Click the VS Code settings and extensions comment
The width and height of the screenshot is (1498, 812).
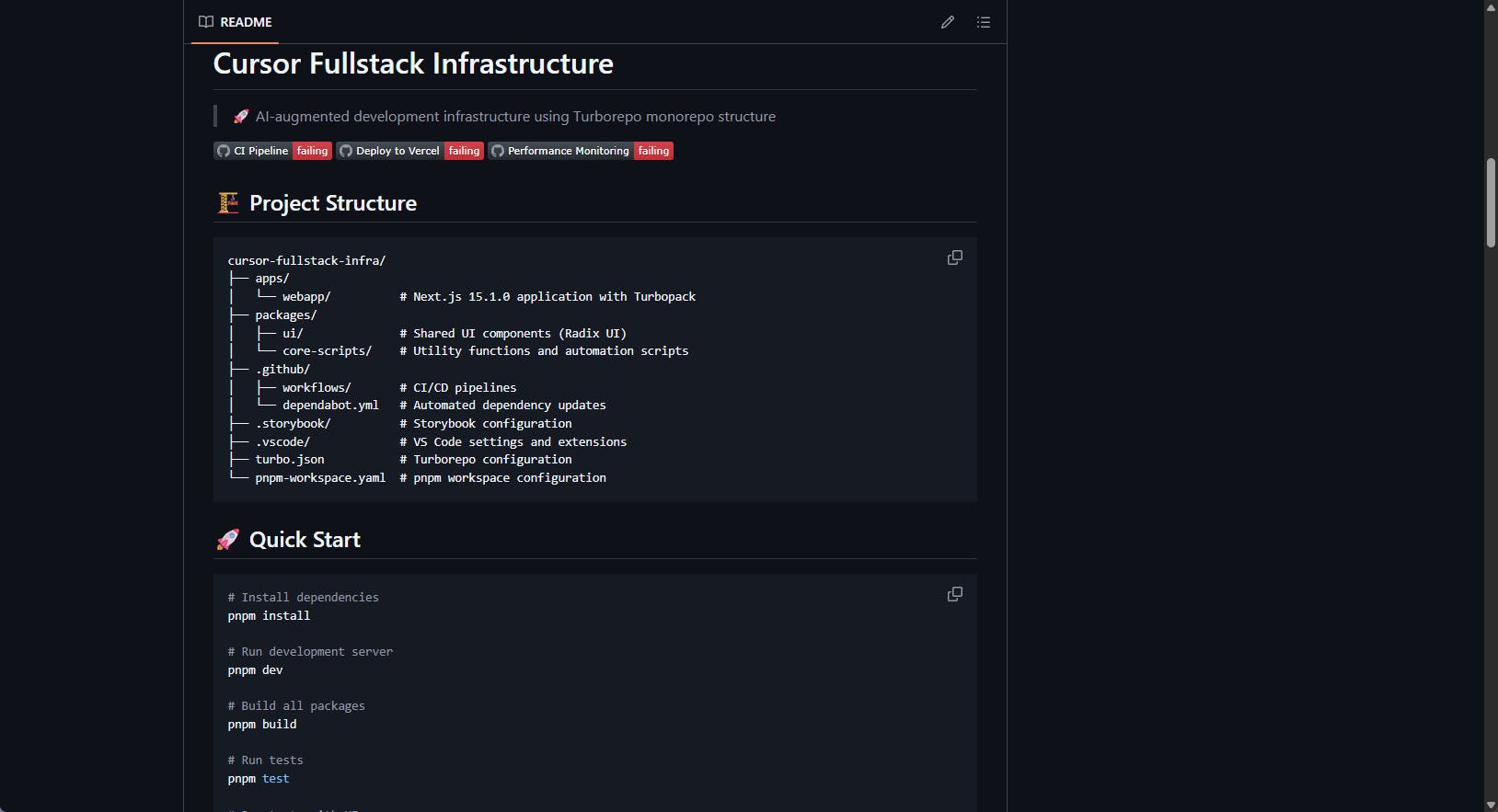pos(513,442)
